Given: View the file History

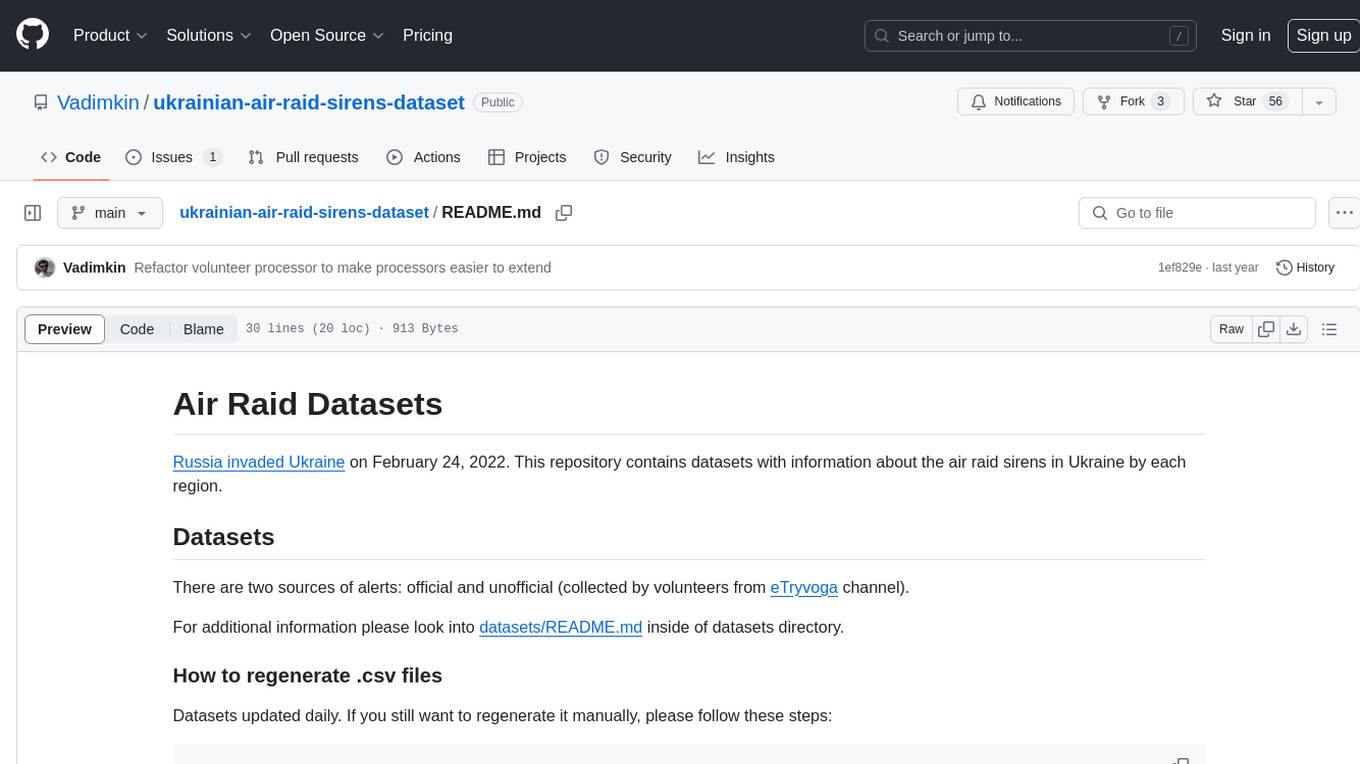Looking at the screenshot, I should (x=1305, y=268).
